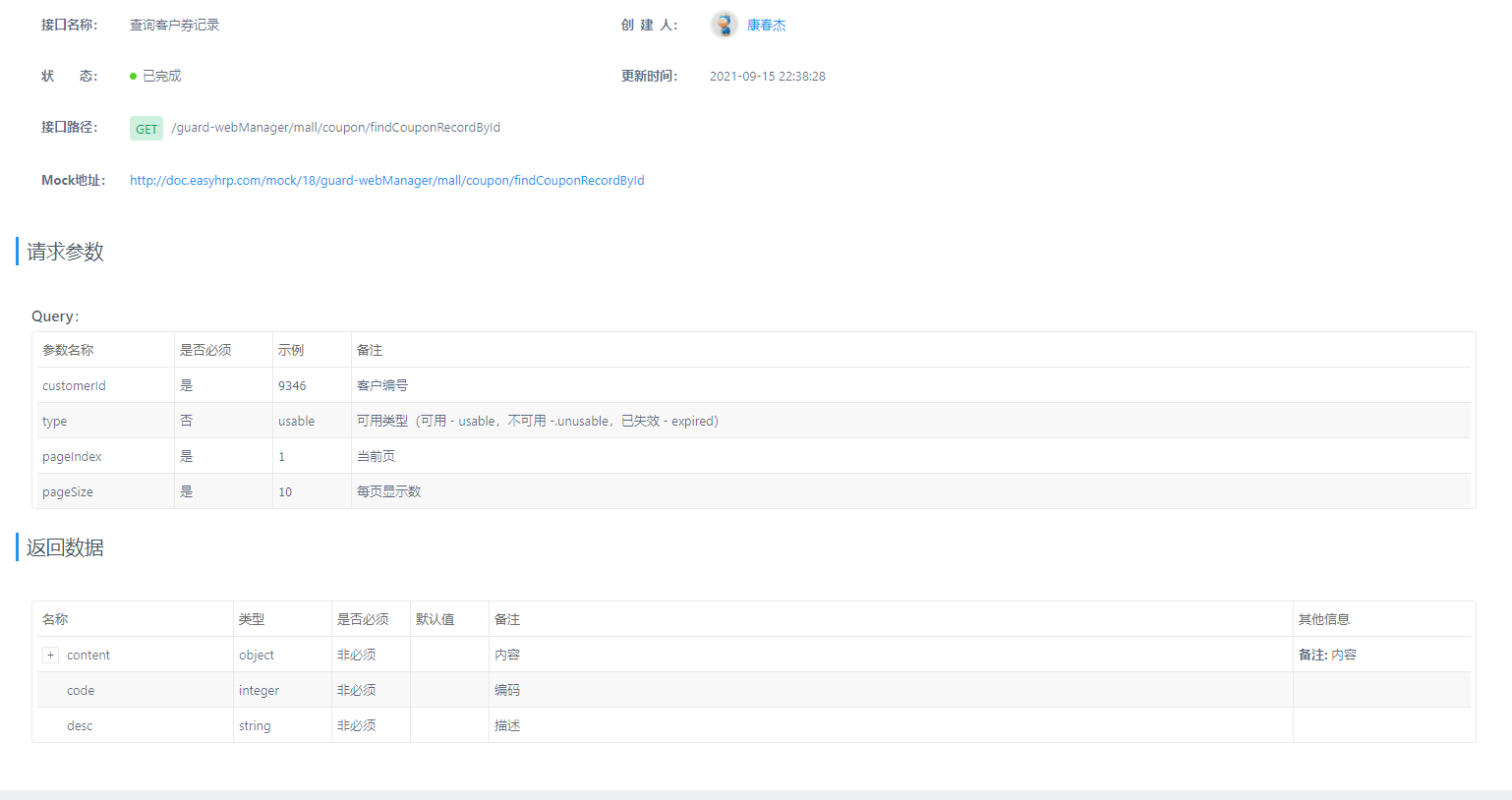Image resolution: width=1512 pixels, height=800 pixels.
Task: Click the 已完成 status text
Action: [162, 76]
